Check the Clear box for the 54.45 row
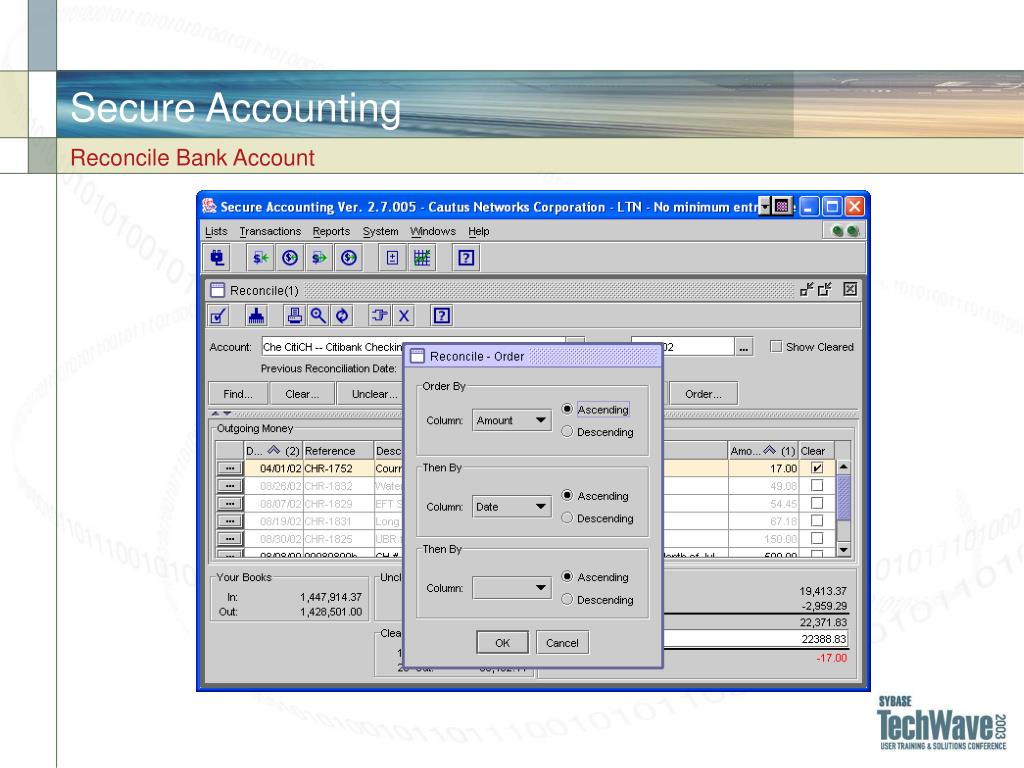1024x768 pixels. pyautogui.click(x=816, y=504)
